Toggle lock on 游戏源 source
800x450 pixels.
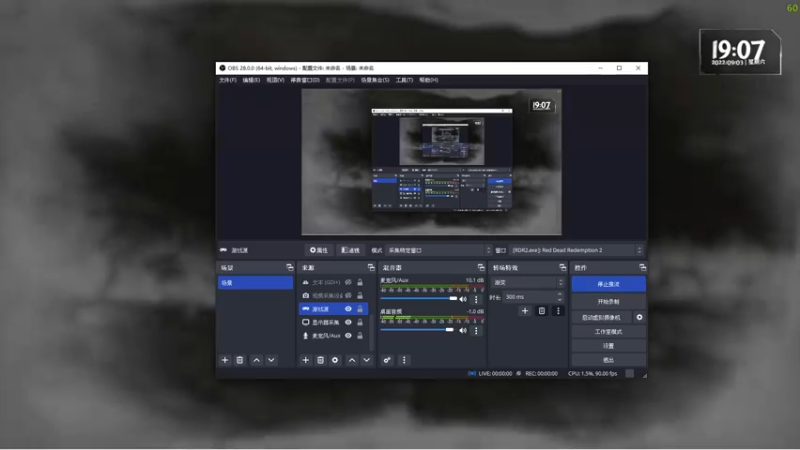pos(360,309)
